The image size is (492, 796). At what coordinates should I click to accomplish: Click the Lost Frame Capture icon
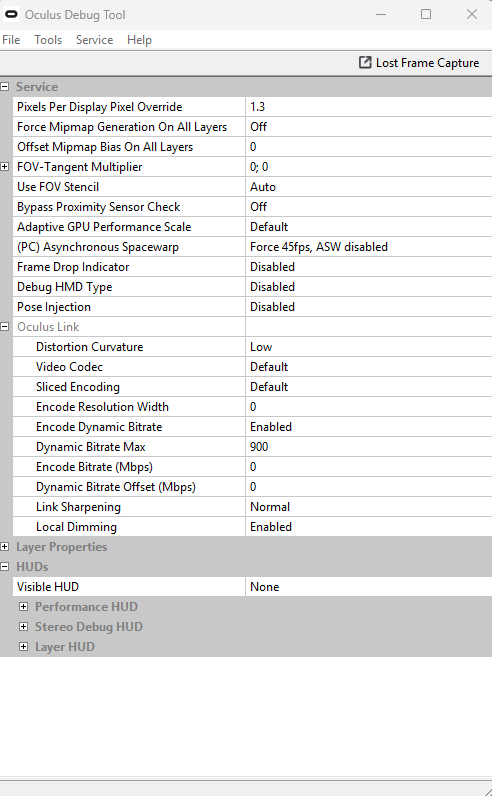click(365, 62)
